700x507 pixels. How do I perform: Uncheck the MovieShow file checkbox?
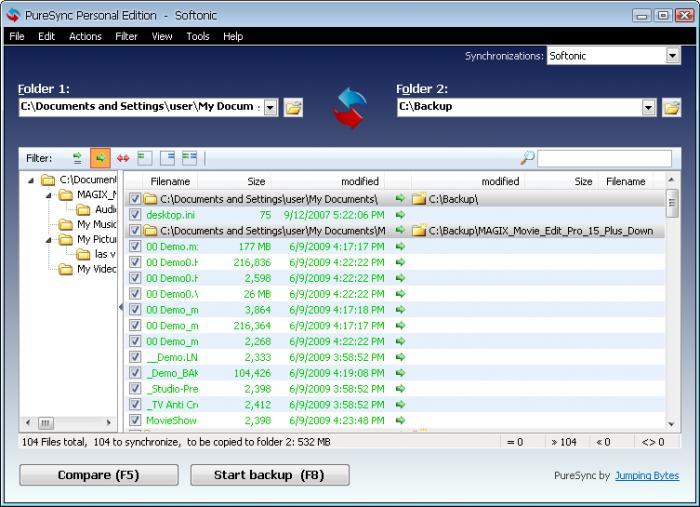135,420
